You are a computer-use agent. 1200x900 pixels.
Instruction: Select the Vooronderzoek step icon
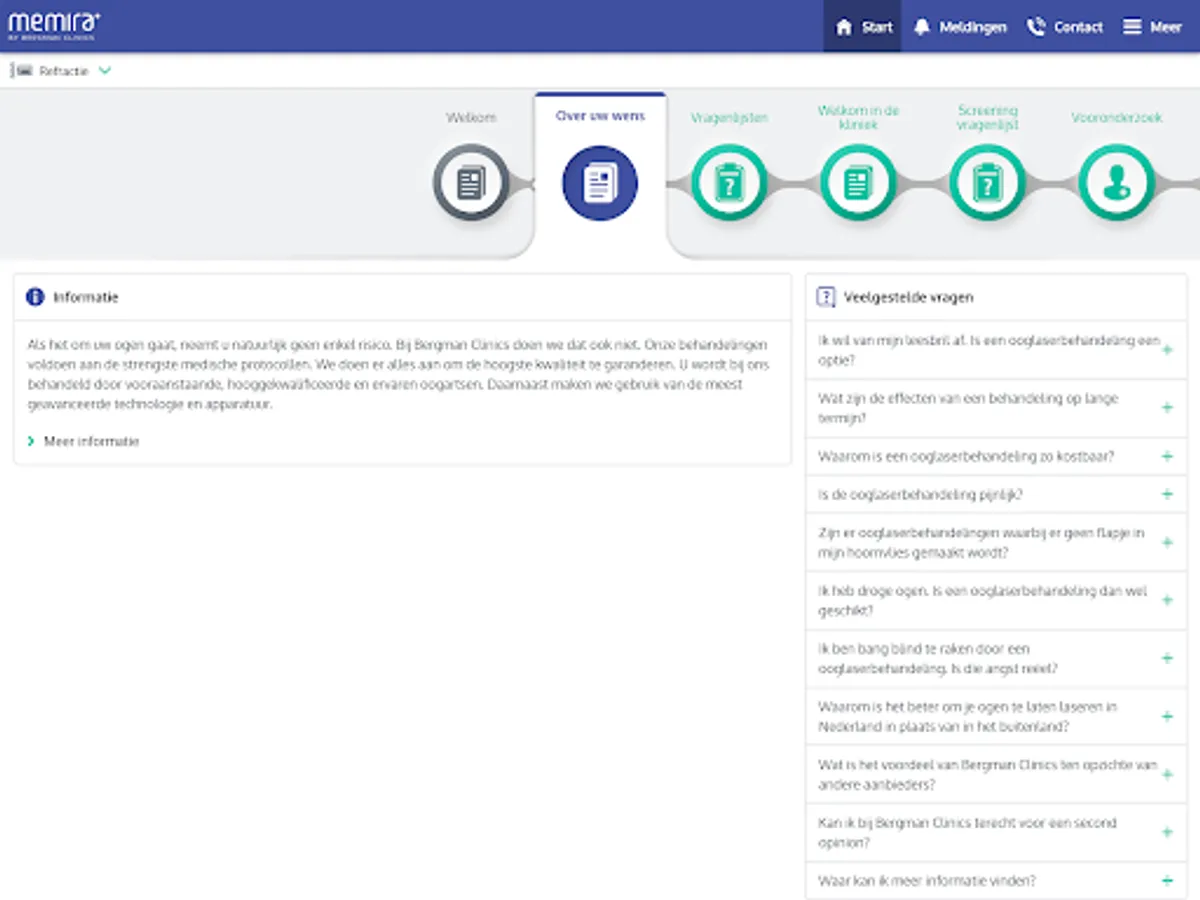1116,182
